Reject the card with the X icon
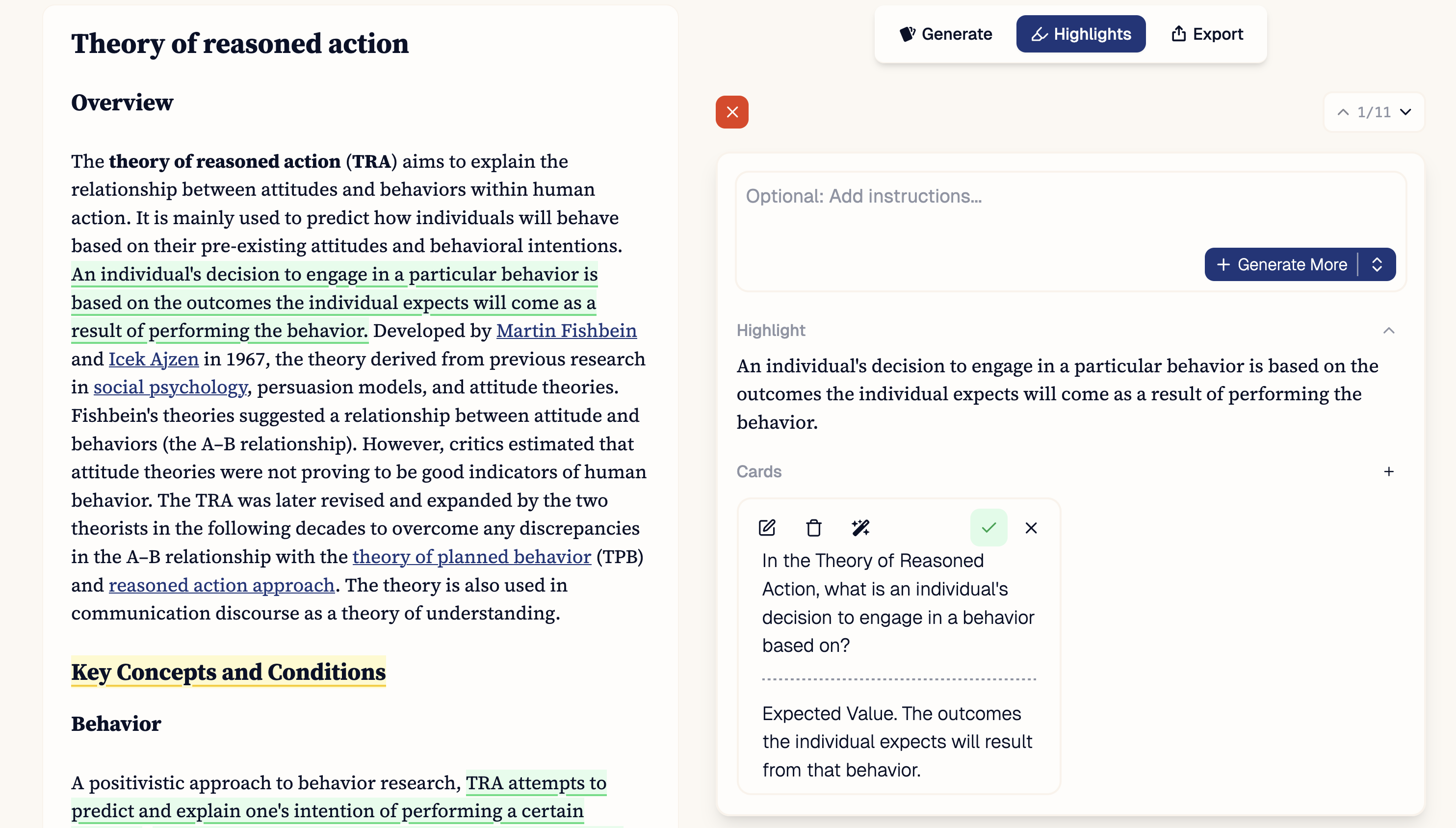1456x828 pixels. tap(1031, 528)
